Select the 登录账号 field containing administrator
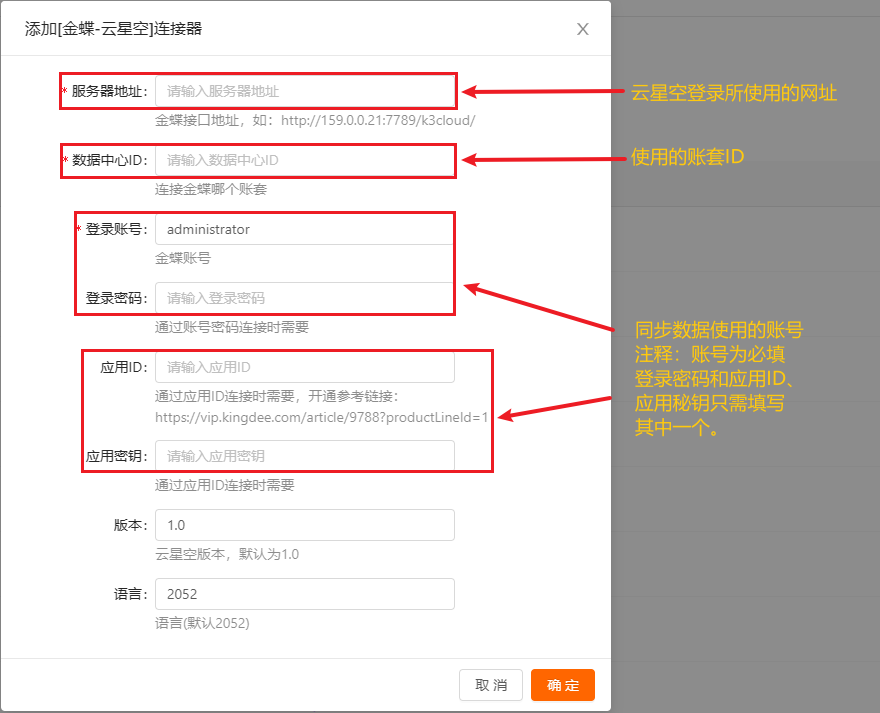The width and height of the screenshot is (880, 713). click(304, 229)
